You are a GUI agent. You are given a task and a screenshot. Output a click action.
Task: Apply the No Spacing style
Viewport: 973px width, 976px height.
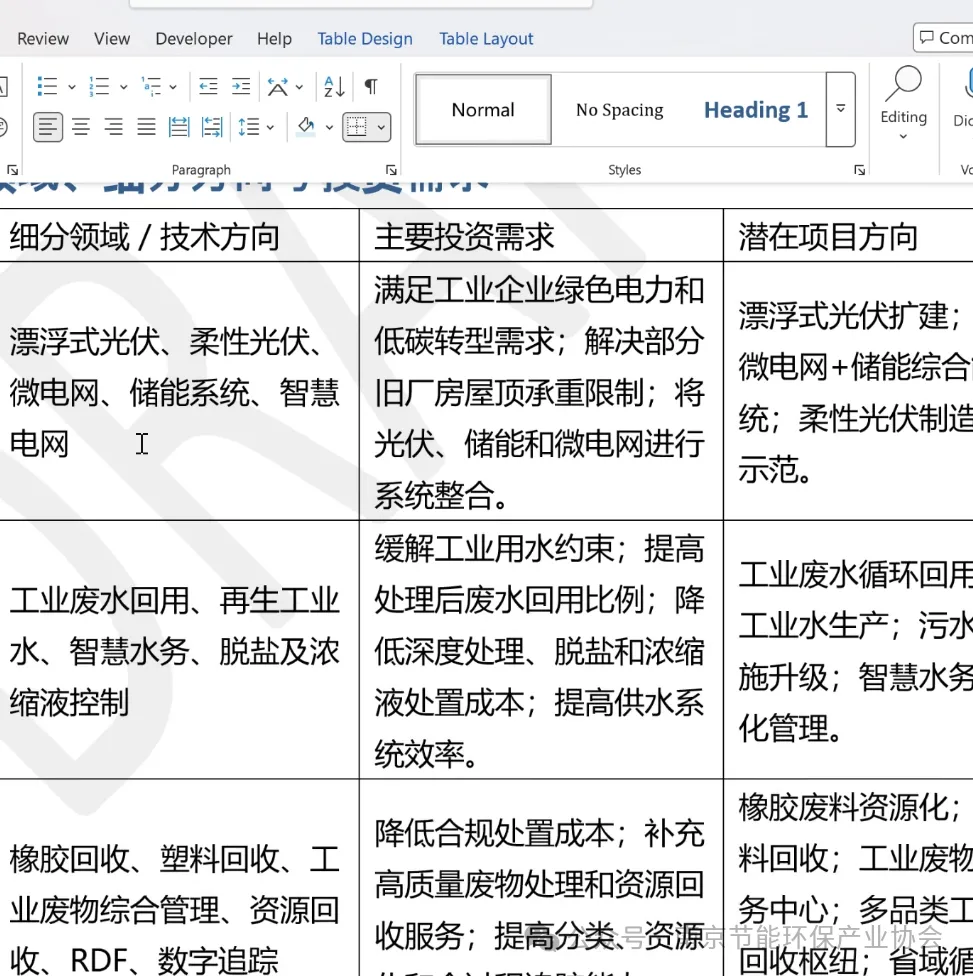point(619,110)
